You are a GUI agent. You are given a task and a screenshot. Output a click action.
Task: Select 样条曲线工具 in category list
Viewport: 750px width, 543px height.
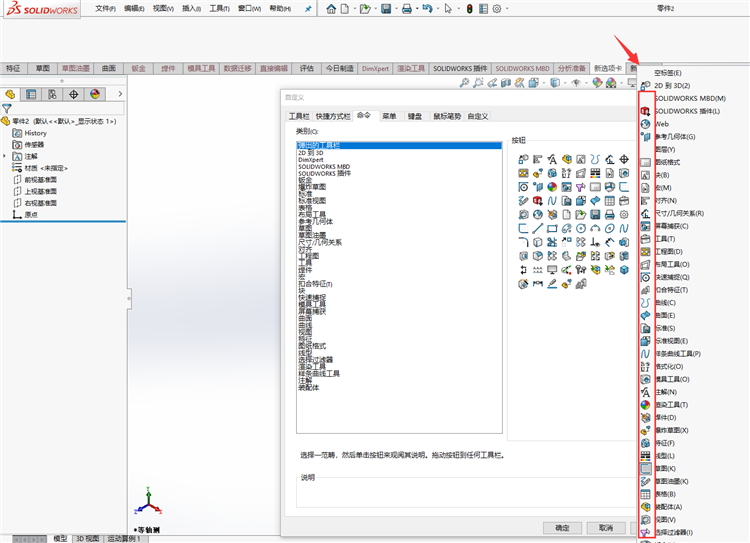(319, 373)
